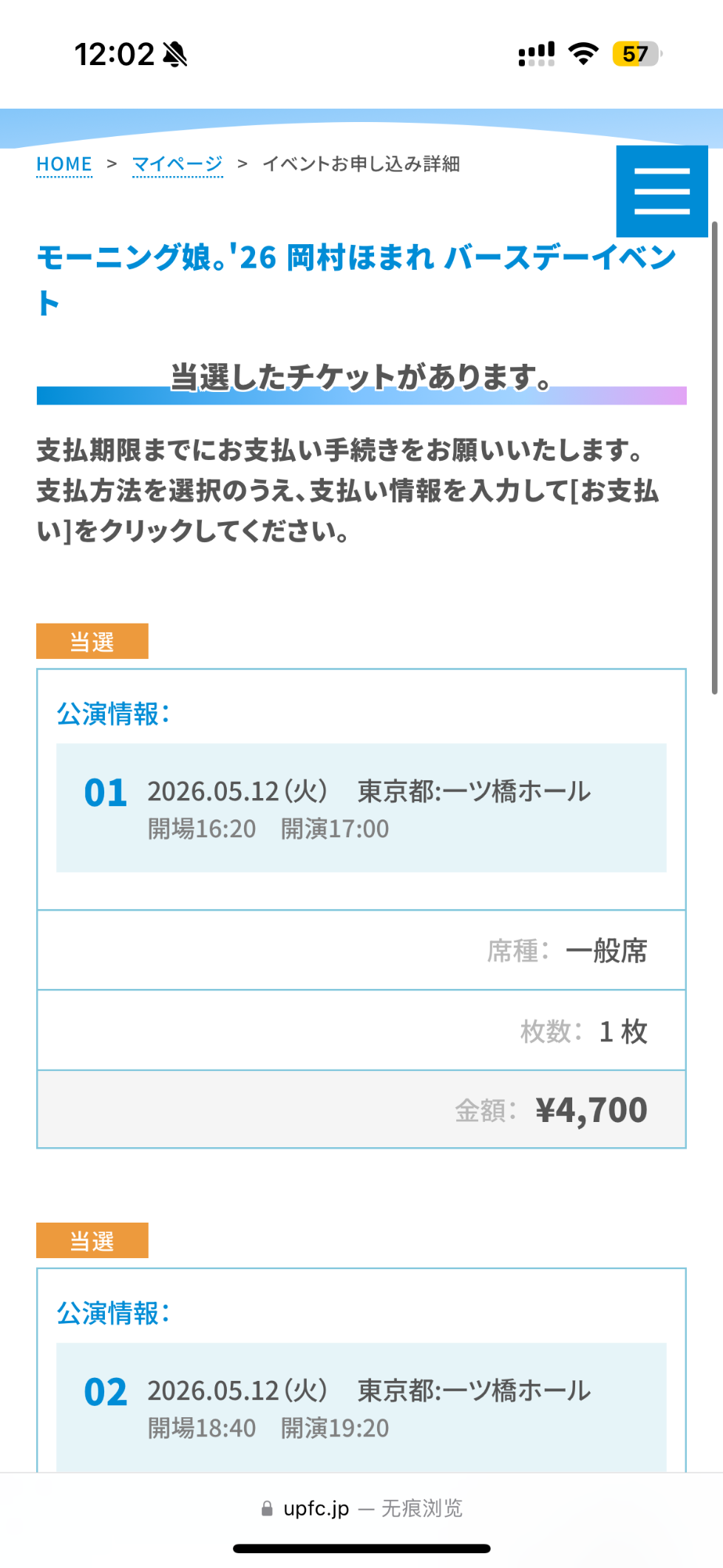Open the マイページ breadcrumb link

tap(177, 163)
